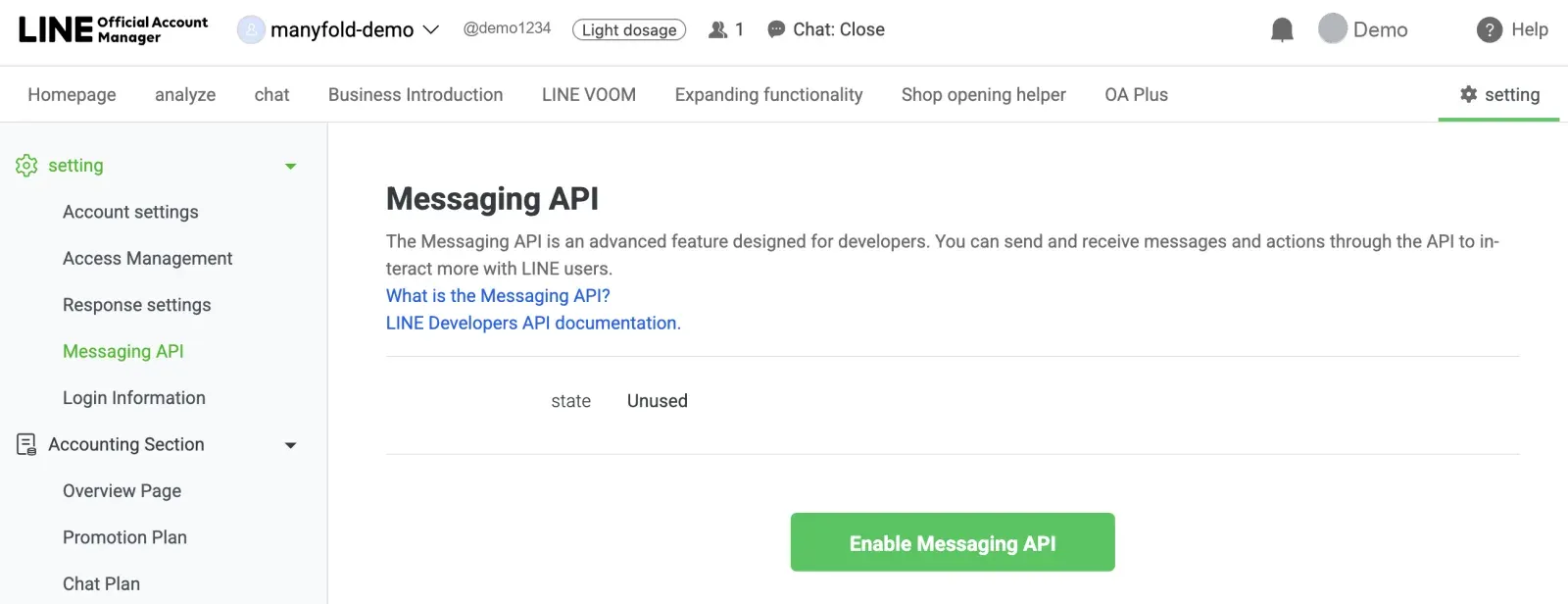Click the Unused state value

click(658, 401)
